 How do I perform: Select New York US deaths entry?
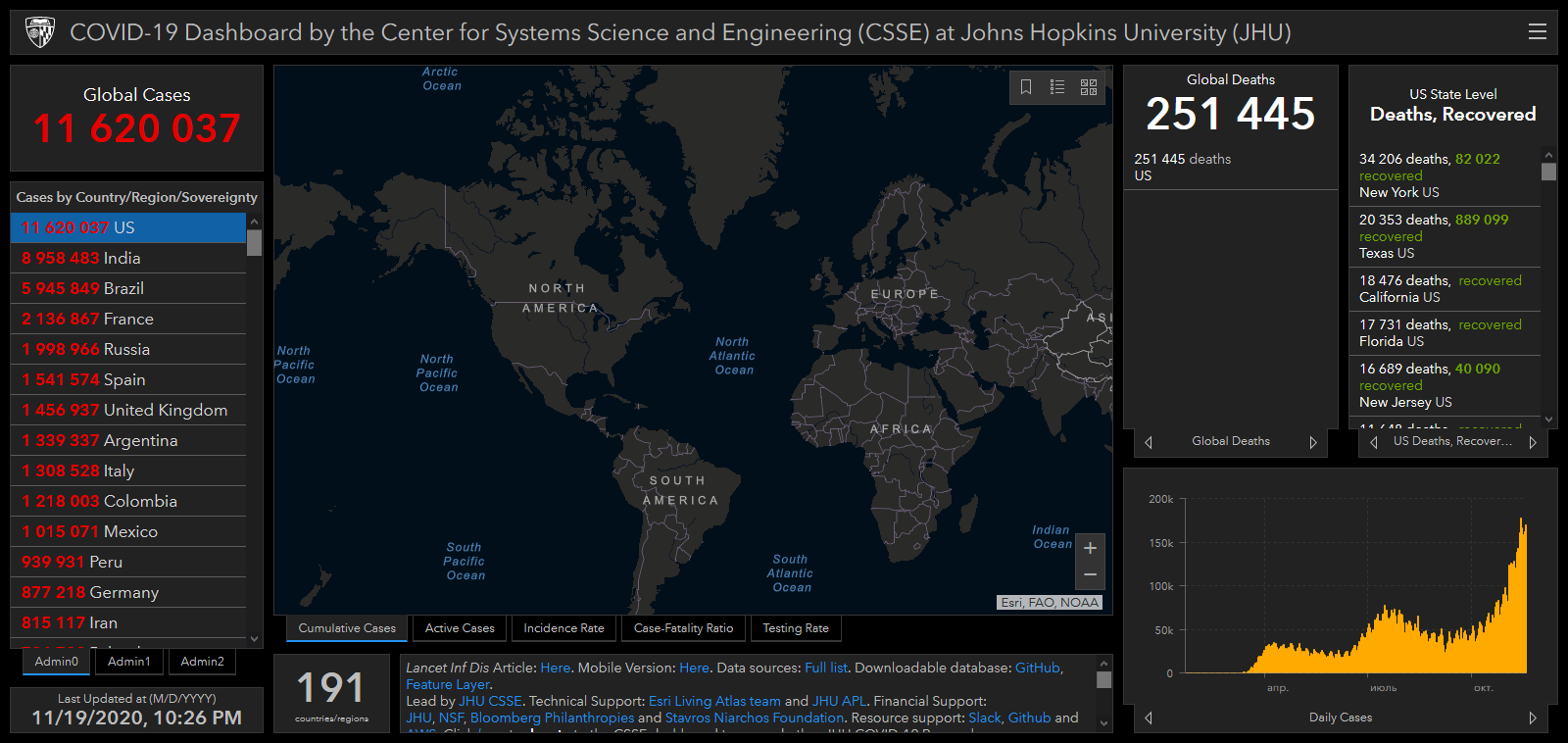coord(1445,175)
